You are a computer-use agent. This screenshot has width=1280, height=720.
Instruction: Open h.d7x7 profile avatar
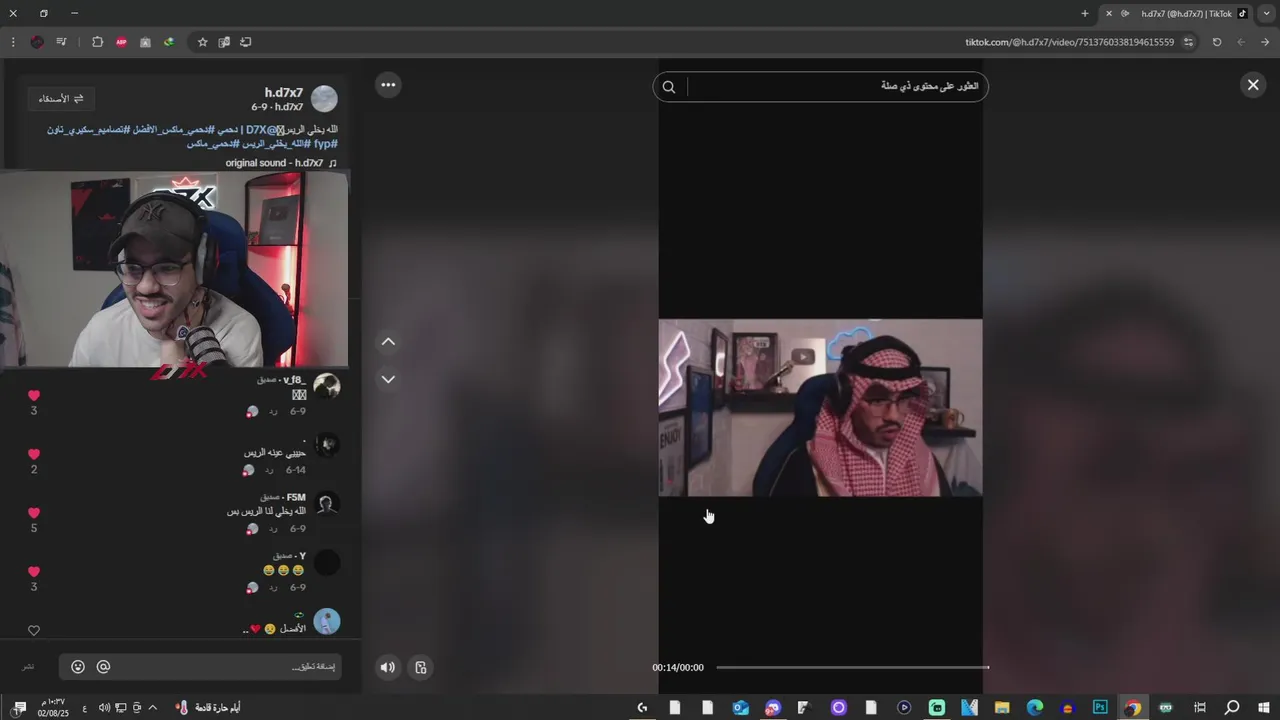(324, 99)
